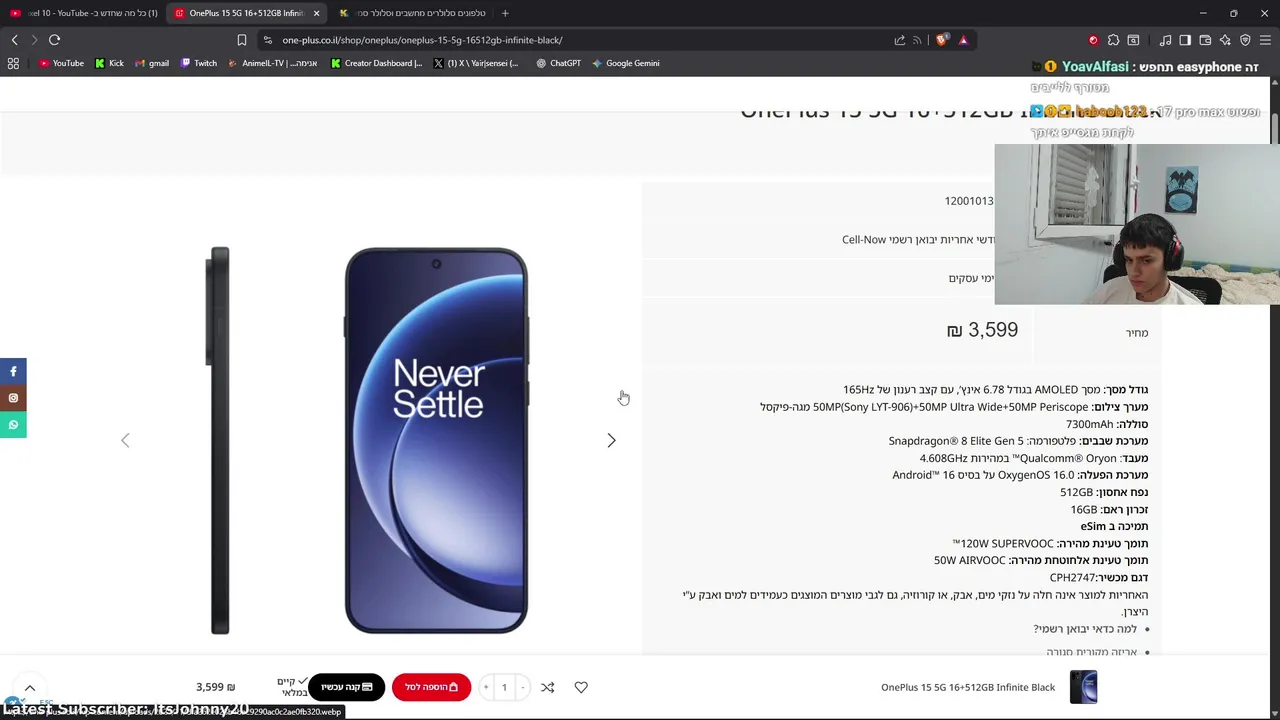
Task: Click the quantity field showing 1
Action: point(504,687)
